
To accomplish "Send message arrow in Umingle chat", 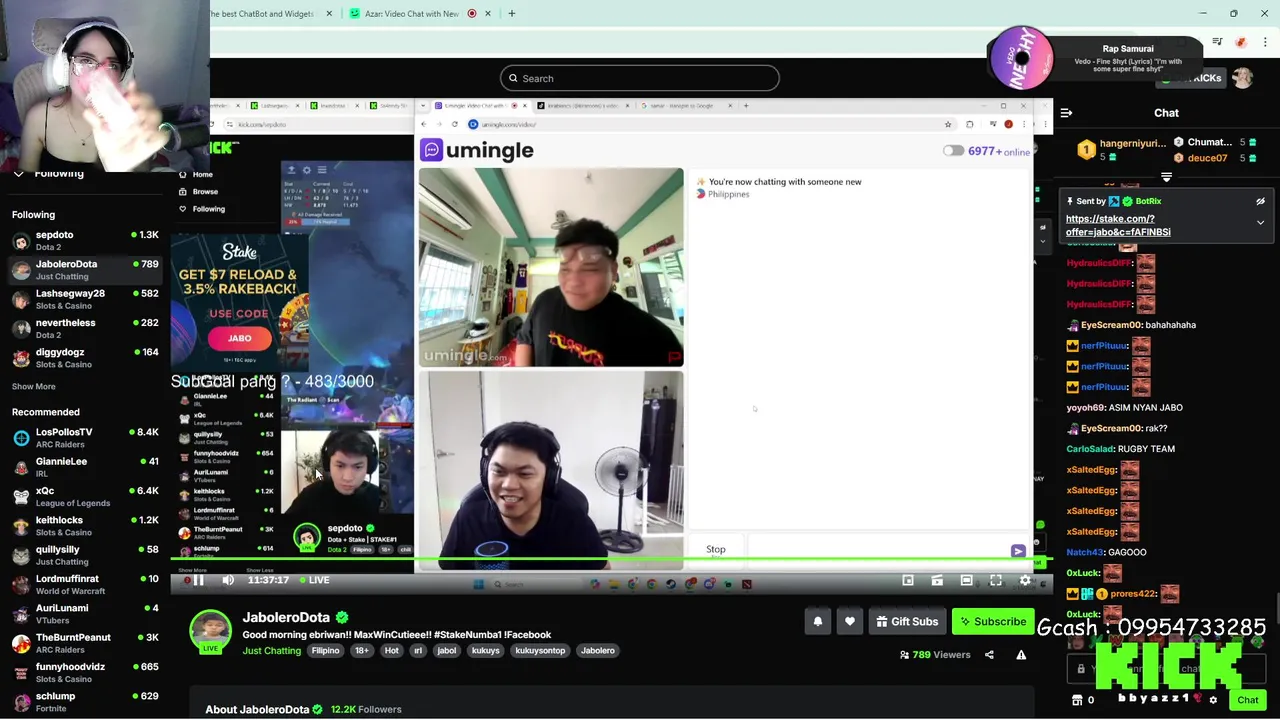I will (1018, 551).
